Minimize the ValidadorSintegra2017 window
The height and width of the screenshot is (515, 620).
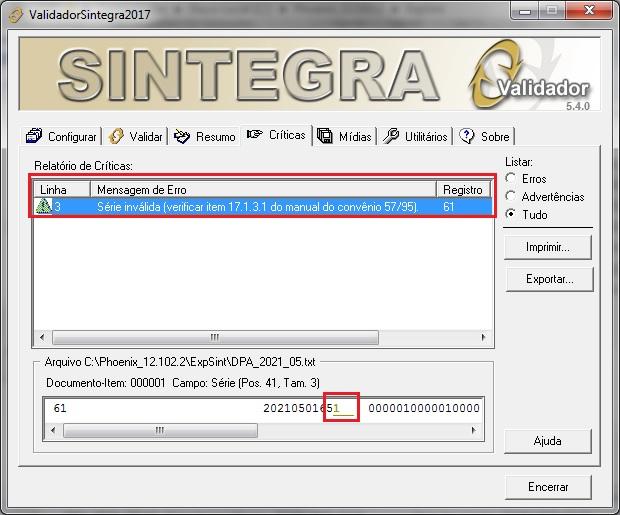click(525, 11)
